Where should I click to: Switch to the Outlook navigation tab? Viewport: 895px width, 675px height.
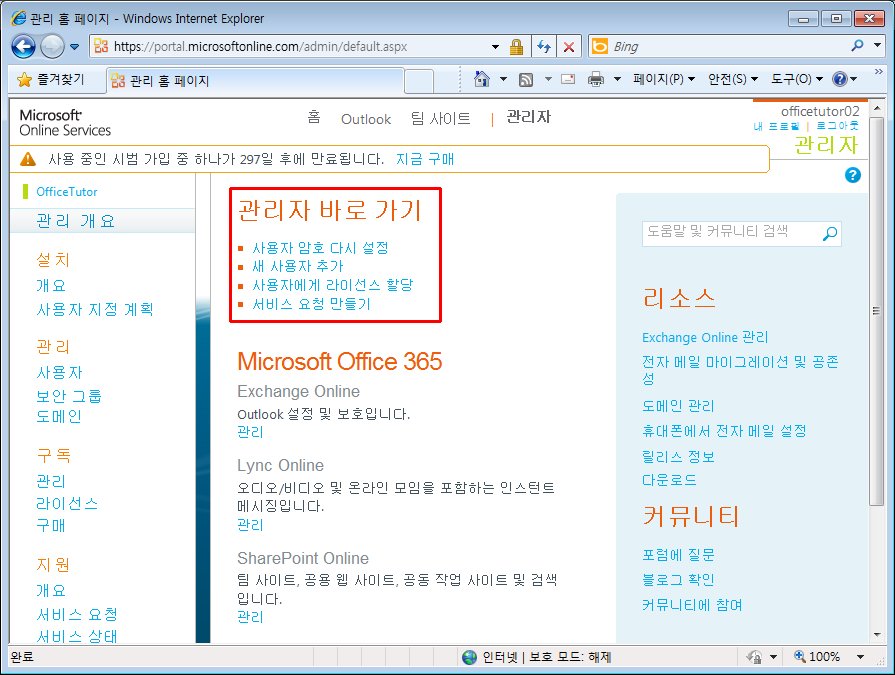(x=366, y=119)
